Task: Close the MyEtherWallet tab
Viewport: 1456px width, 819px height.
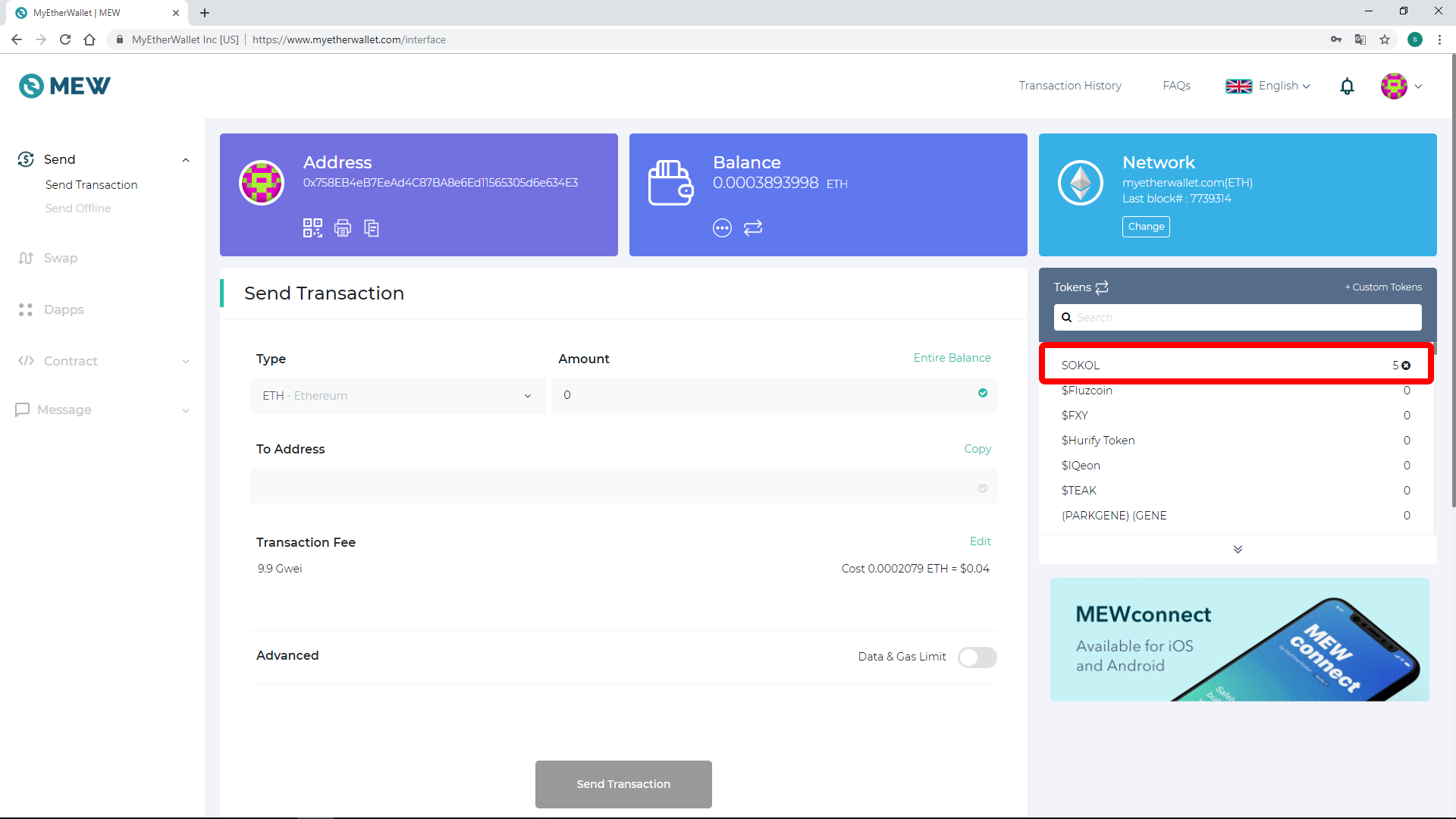Action: 176,13
